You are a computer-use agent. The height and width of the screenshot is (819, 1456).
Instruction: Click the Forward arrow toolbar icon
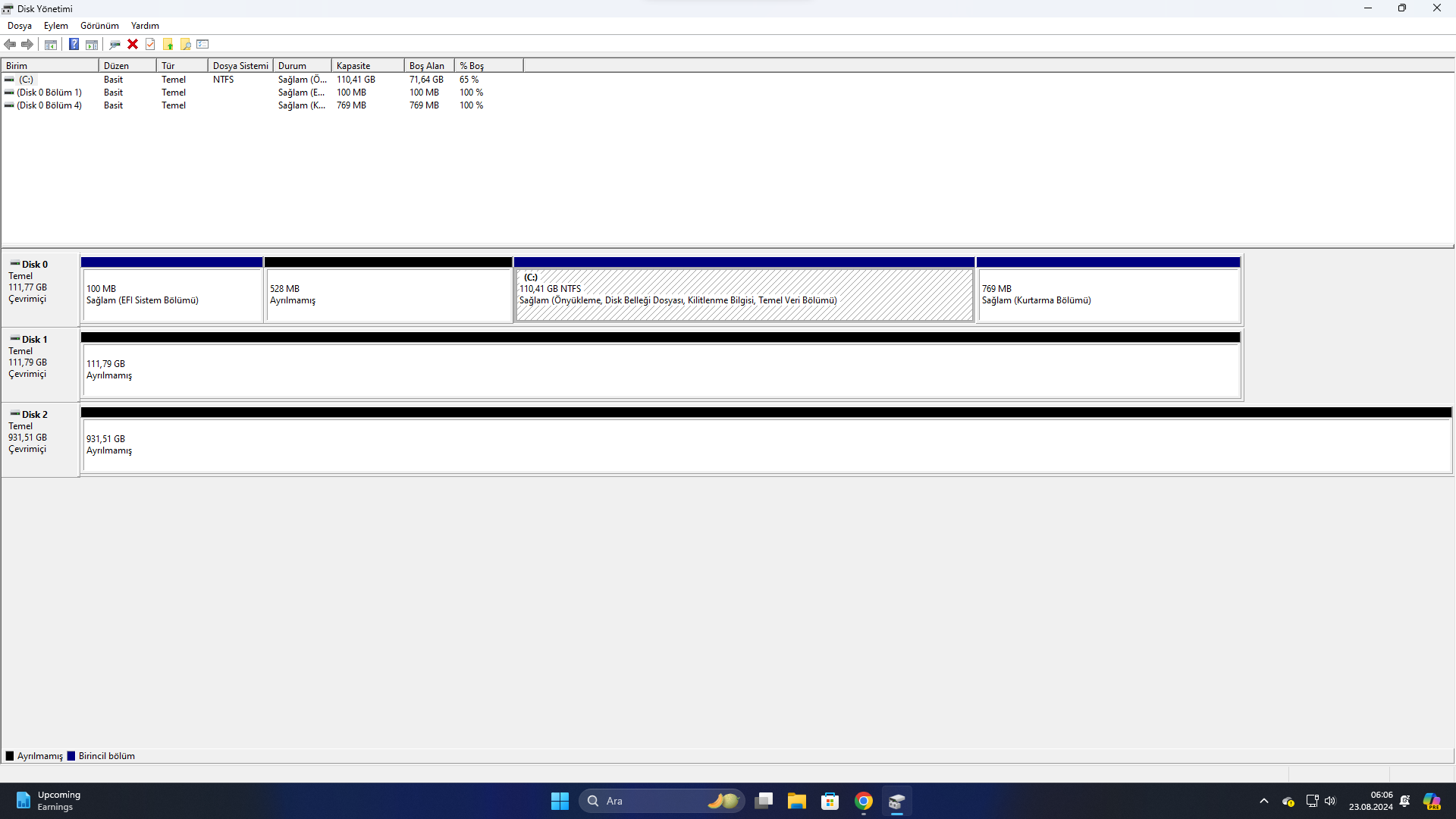[27, 44]
